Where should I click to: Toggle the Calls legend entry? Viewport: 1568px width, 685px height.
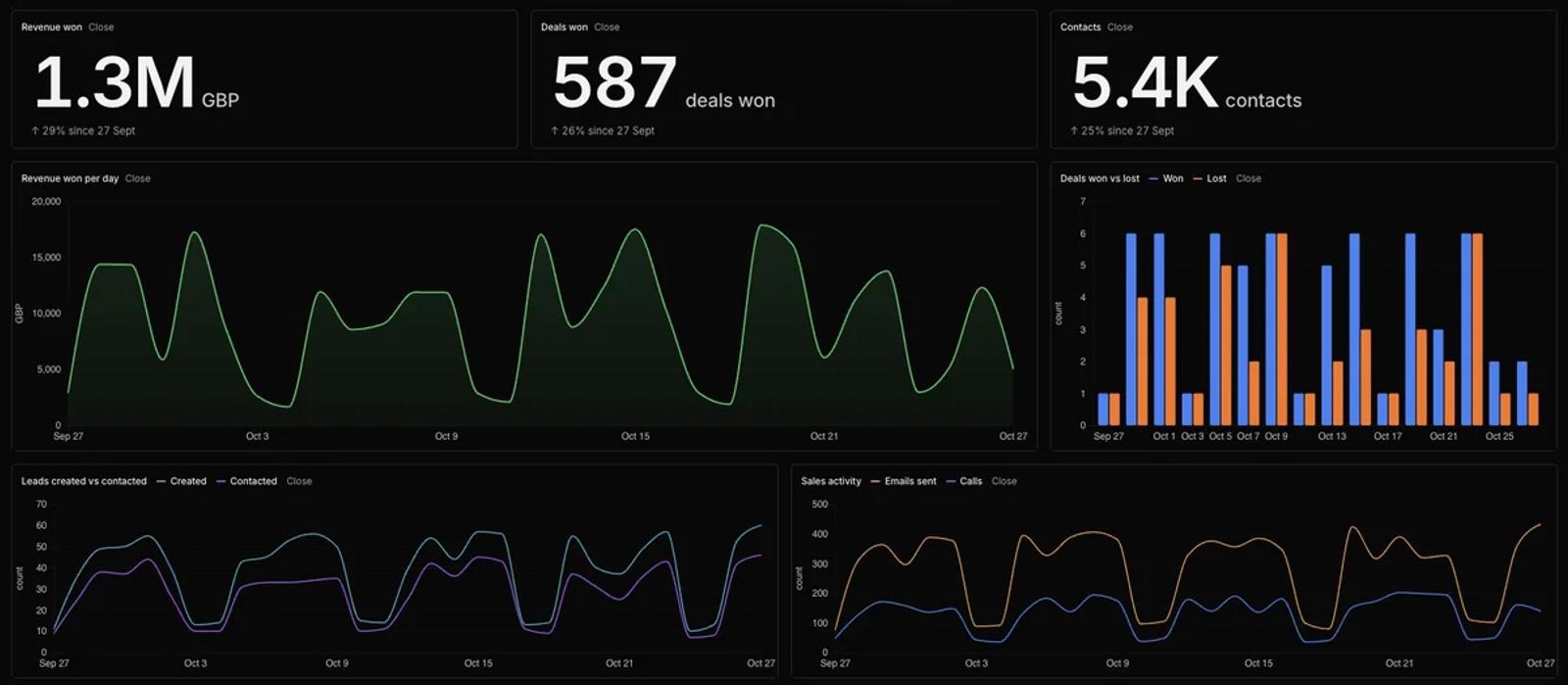coord(964,481)
